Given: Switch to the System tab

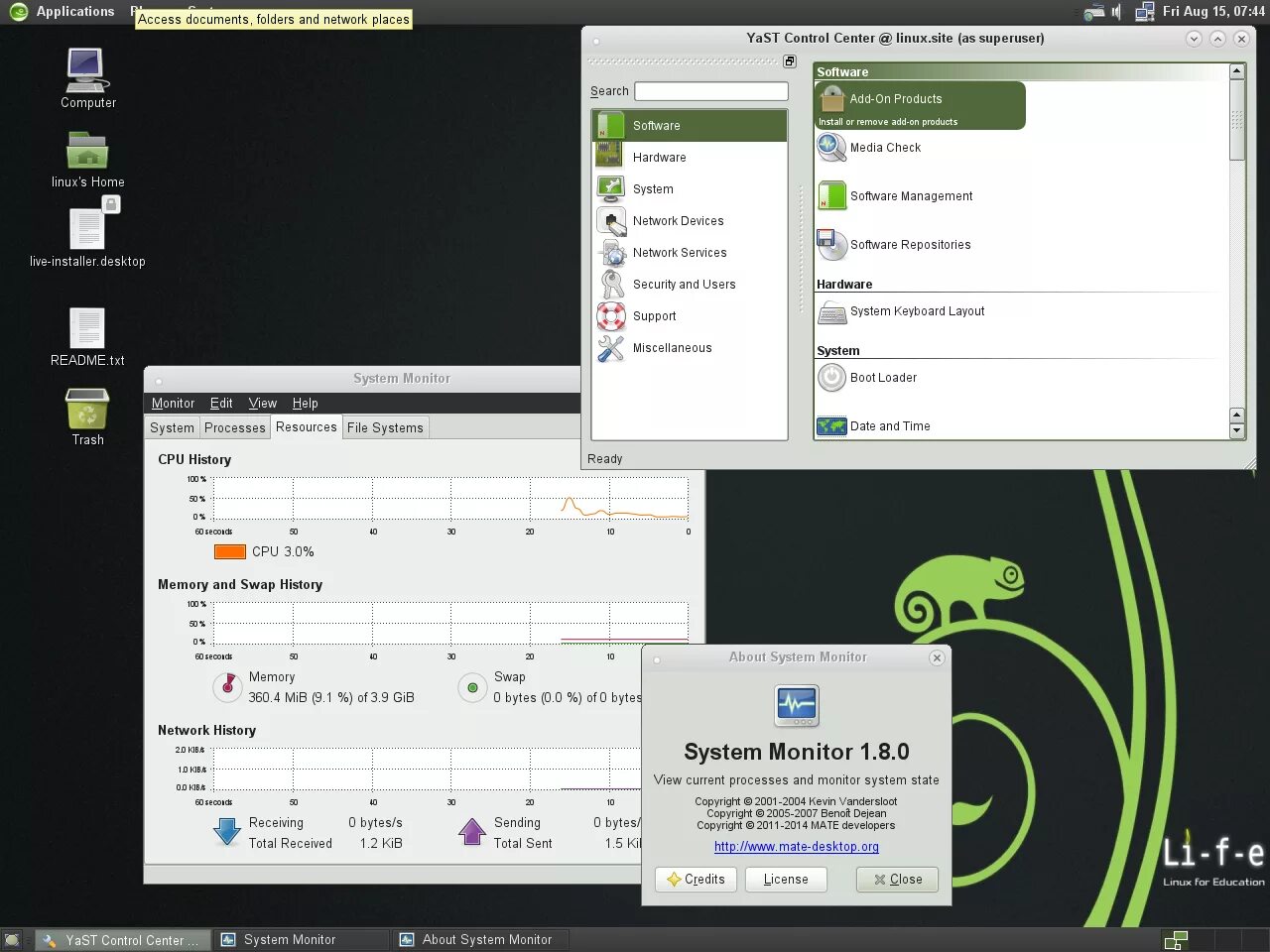Looking at the screenshot, I should point(172,428).
